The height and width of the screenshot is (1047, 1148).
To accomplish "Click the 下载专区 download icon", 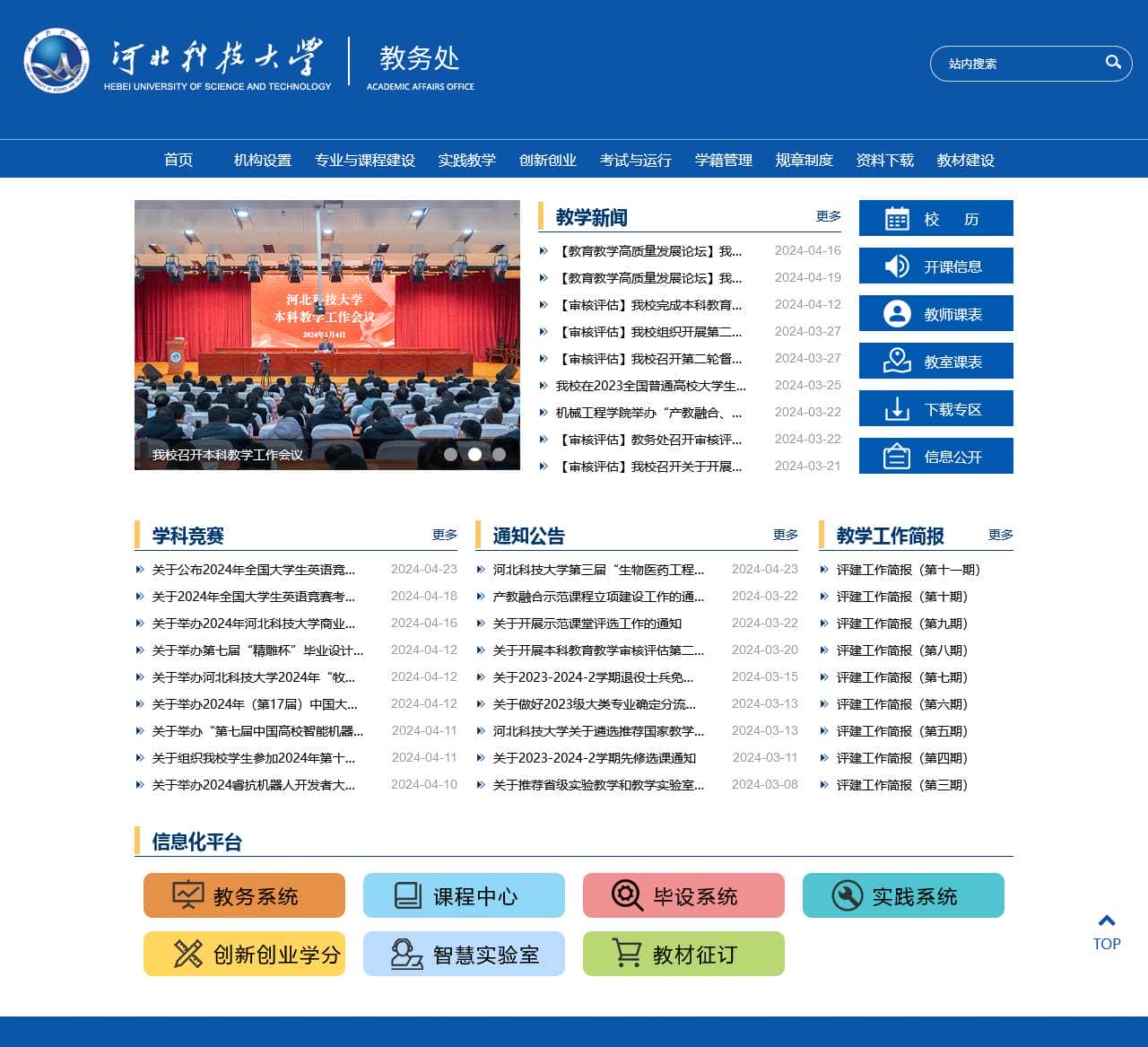I will point(896,408).
